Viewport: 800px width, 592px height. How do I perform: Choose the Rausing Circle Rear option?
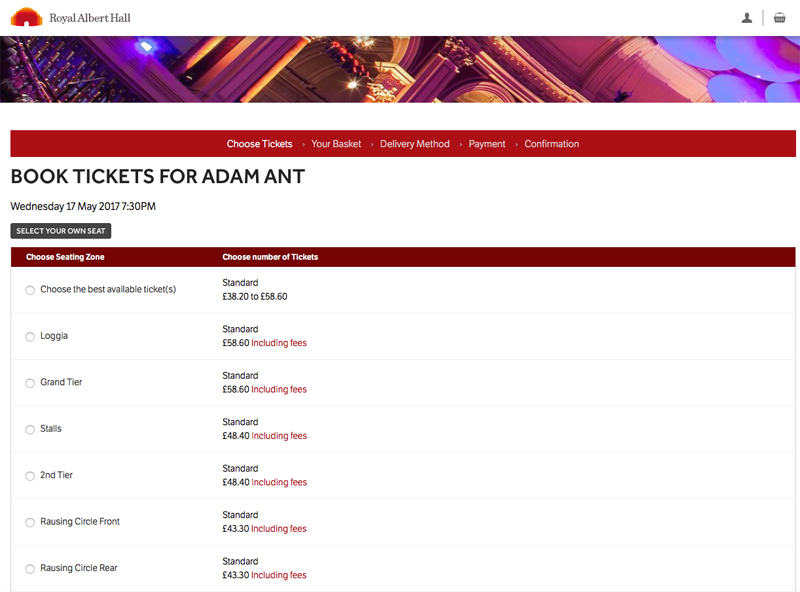tap(30, 569)
